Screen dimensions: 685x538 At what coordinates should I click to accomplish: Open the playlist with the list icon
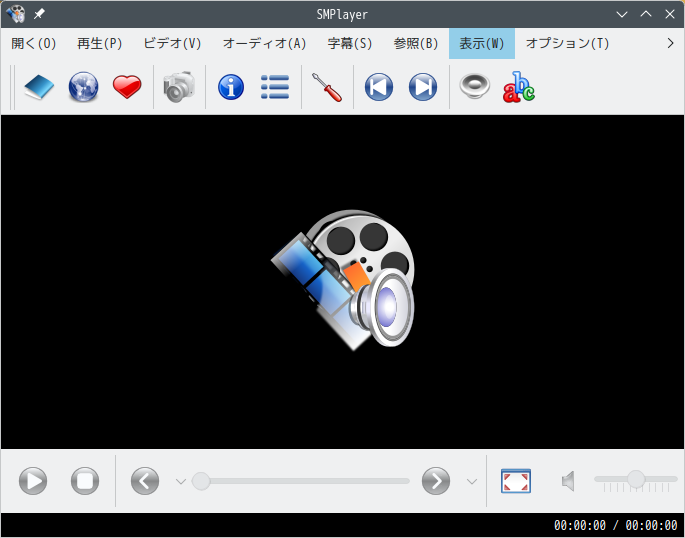click(x=275, y=87)
